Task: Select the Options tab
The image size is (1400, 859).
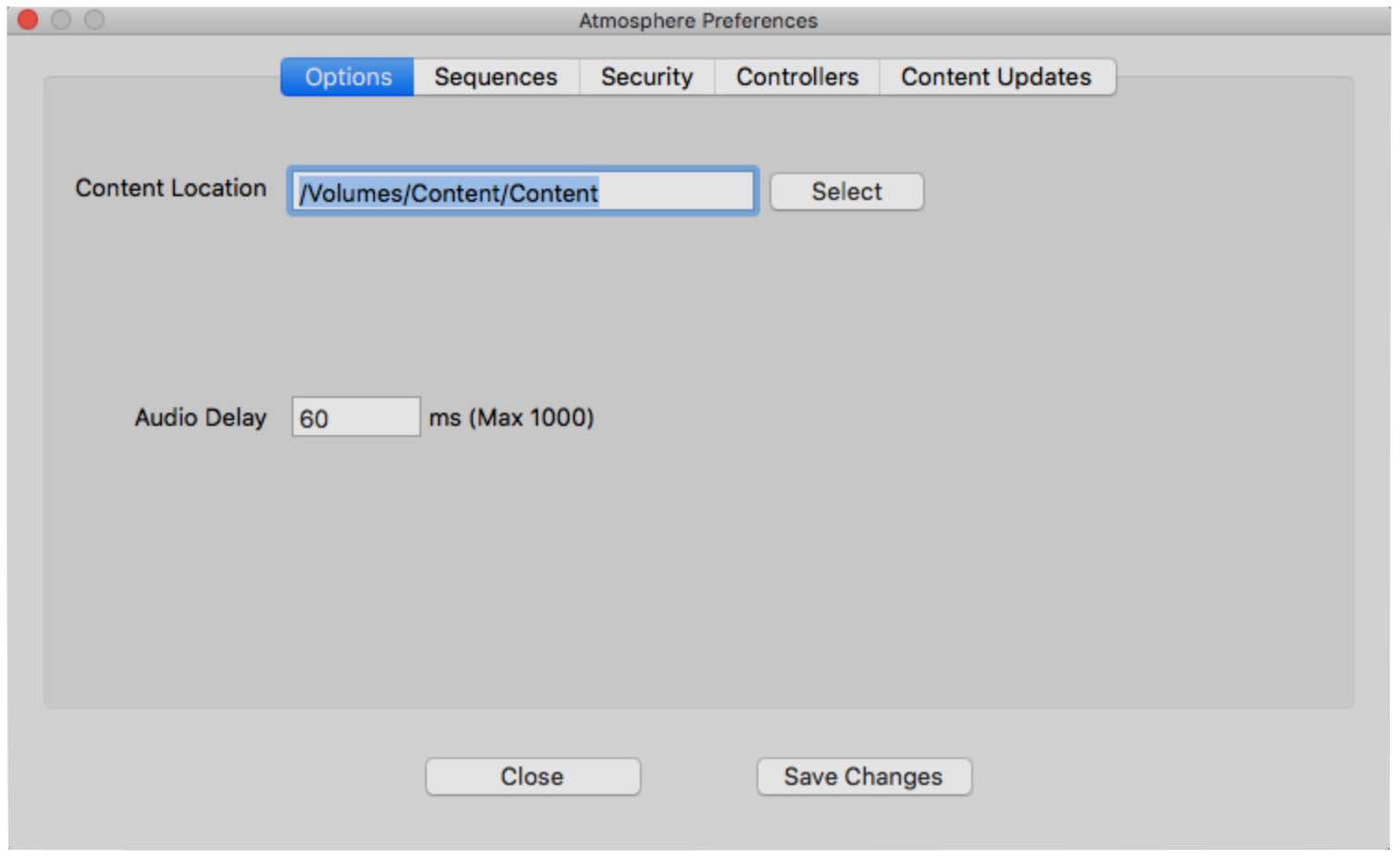Action: pos(346,77)
